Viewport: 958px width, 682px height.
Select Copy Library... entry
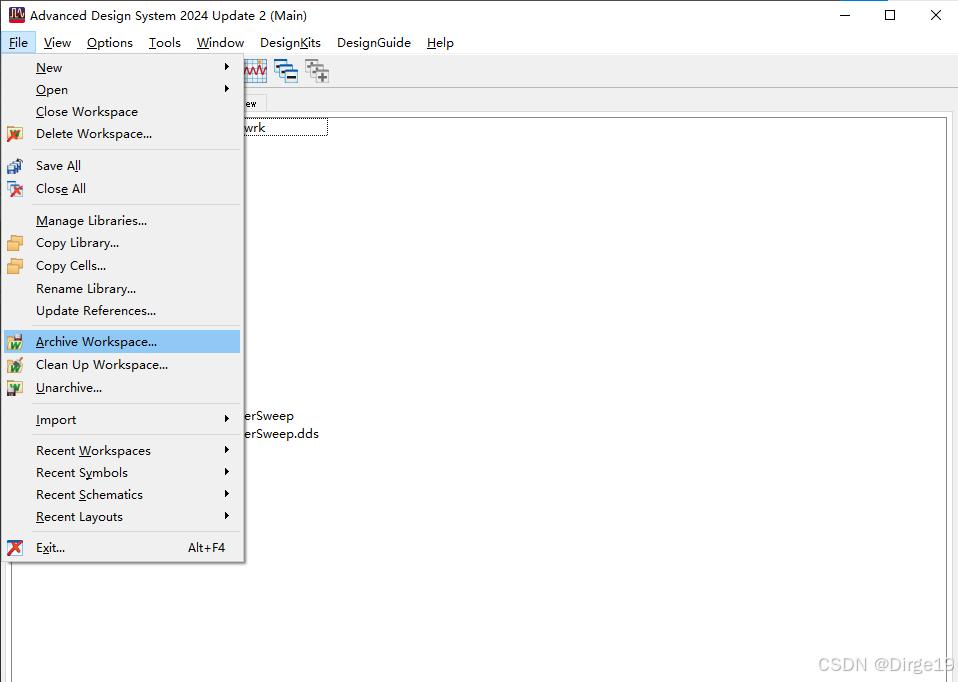pos(122,243)
